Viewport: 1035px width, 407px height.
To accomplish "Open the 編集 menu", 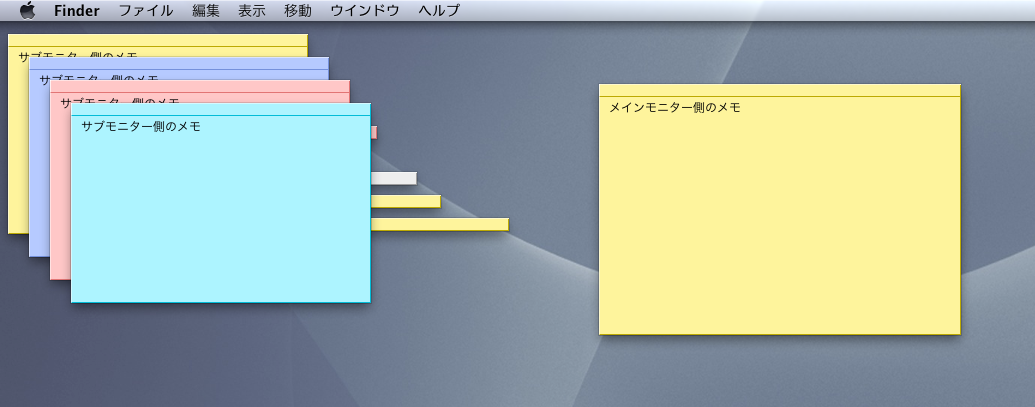I will click(206, 11).
